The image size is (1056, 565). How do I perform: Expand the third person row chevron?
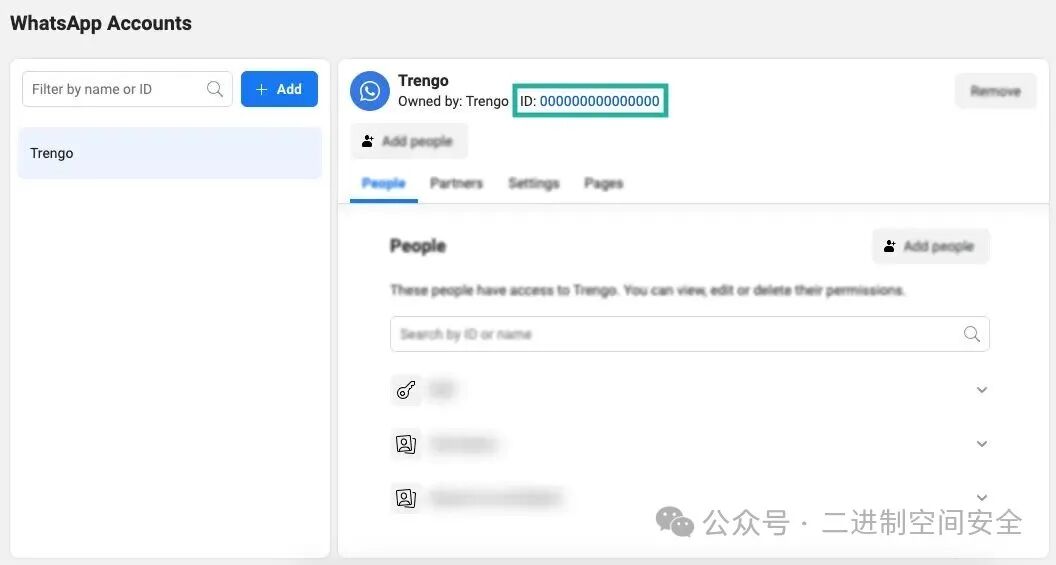coord(982,498)
